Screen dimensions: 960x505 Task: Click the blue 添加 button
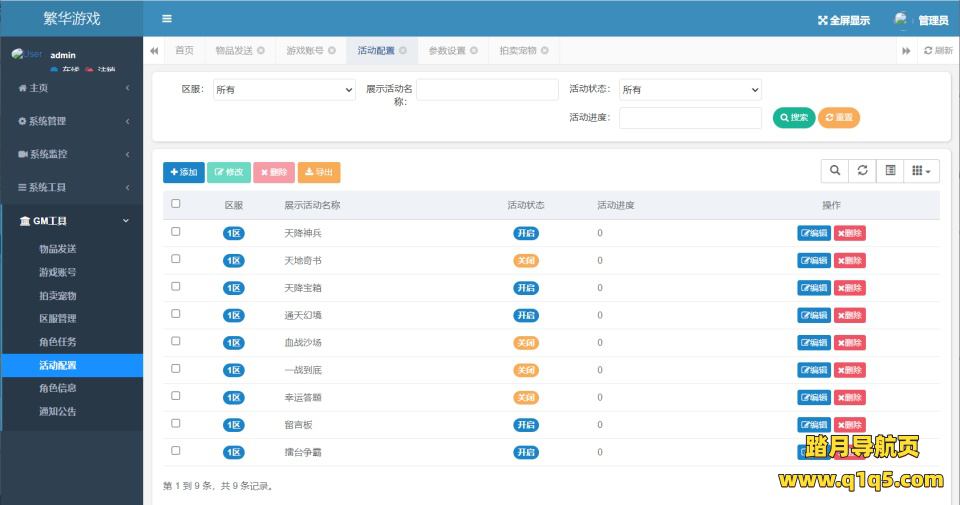pyautogui.click(x=184, y=172)
